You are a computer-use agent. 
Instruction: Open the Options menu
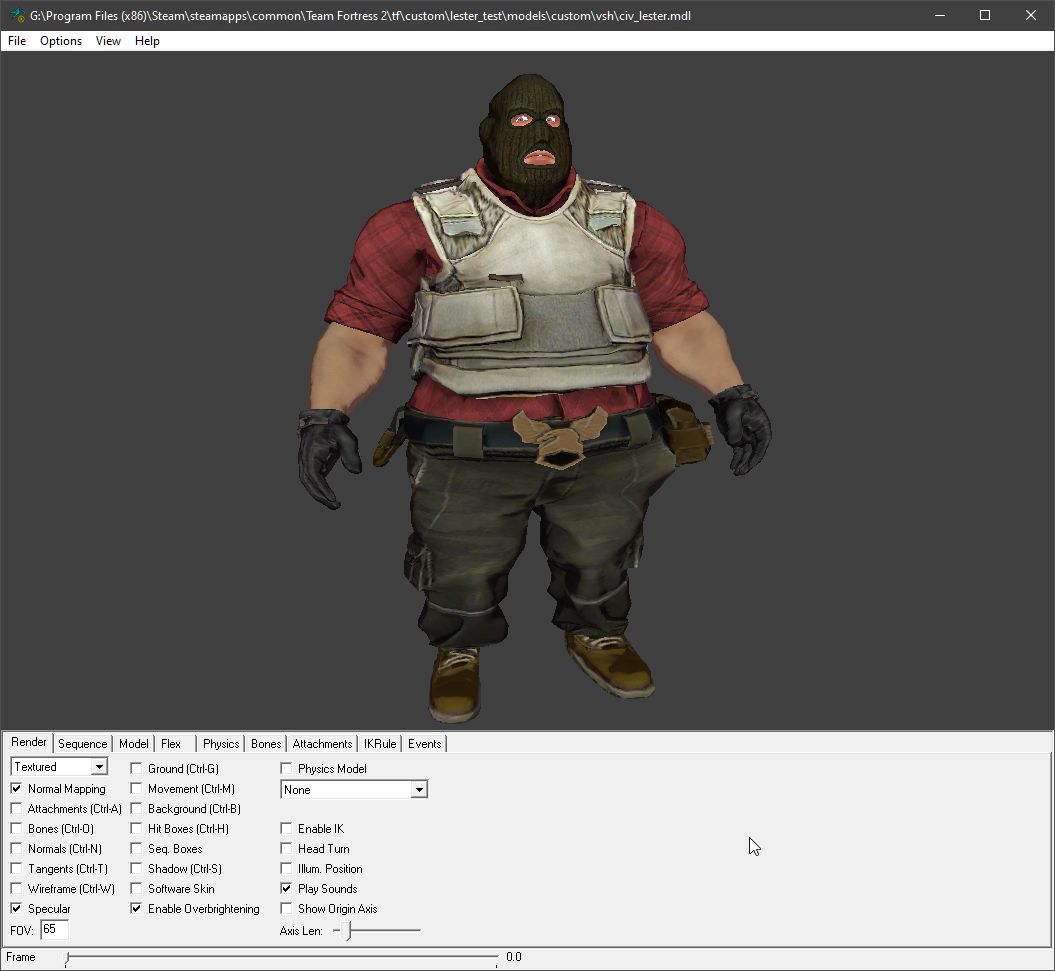pos(61,41)
